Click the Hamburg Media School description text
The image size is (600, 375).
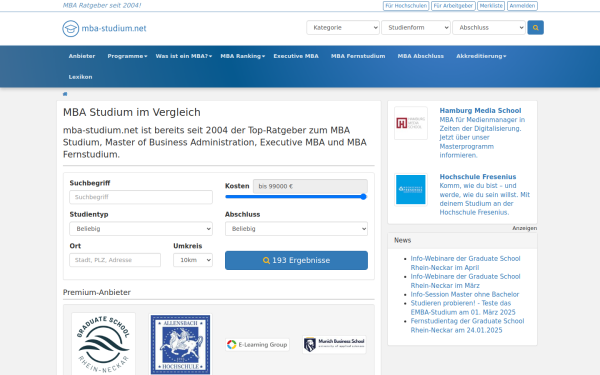point(482,137)
